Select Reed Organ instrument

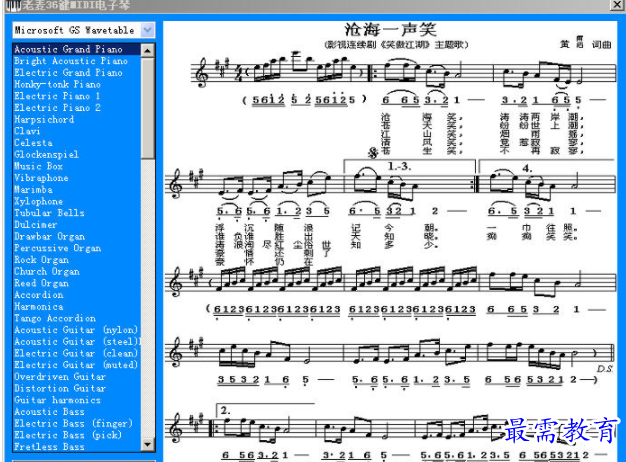[77, 283]
